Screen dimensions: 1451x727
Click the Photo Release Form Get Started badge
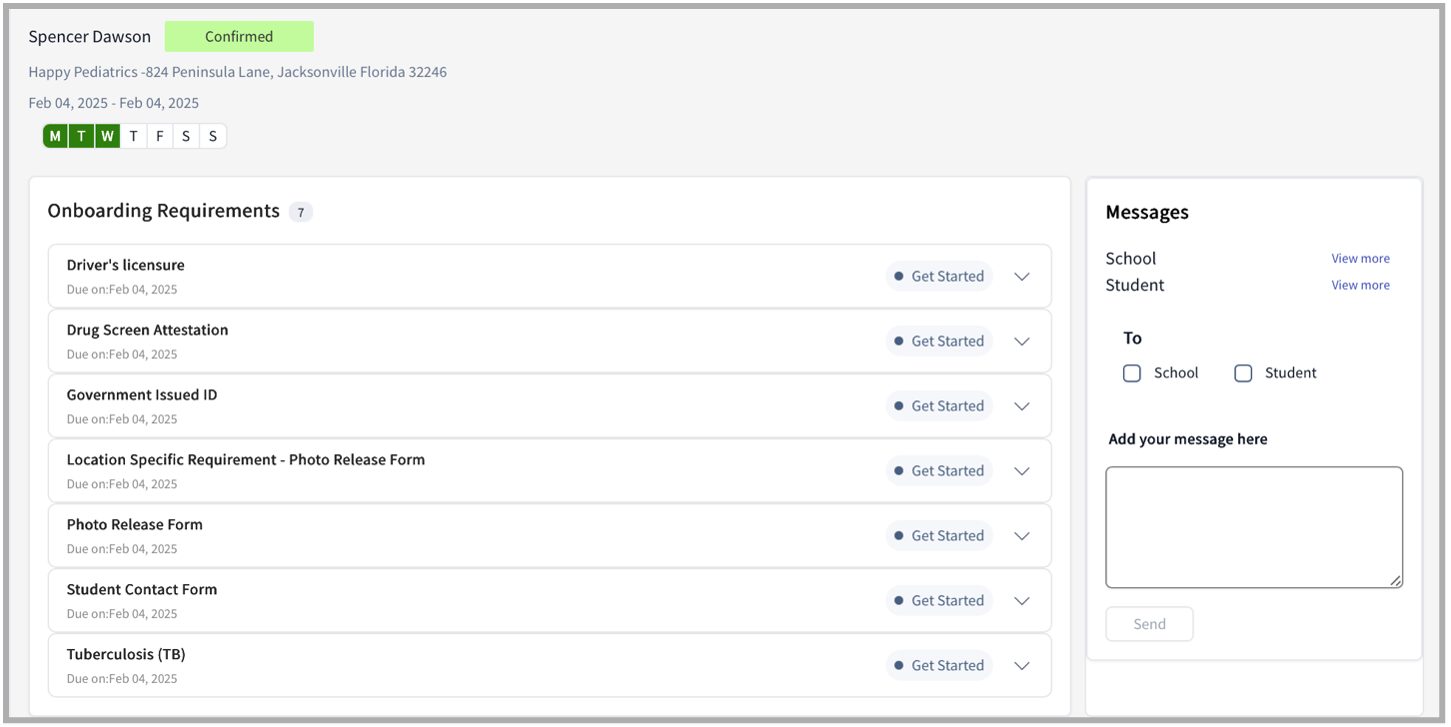click(938, 535)
